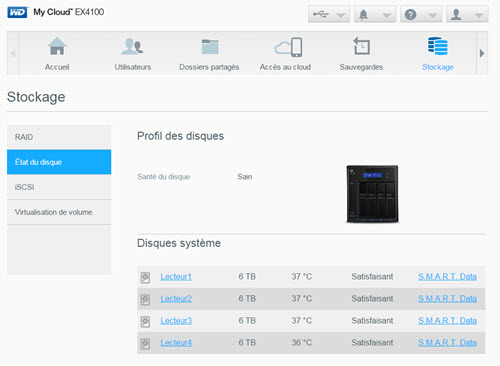
Task: Click Lecteur3 'Satisfaisant' status
Action: click(372, 321)
